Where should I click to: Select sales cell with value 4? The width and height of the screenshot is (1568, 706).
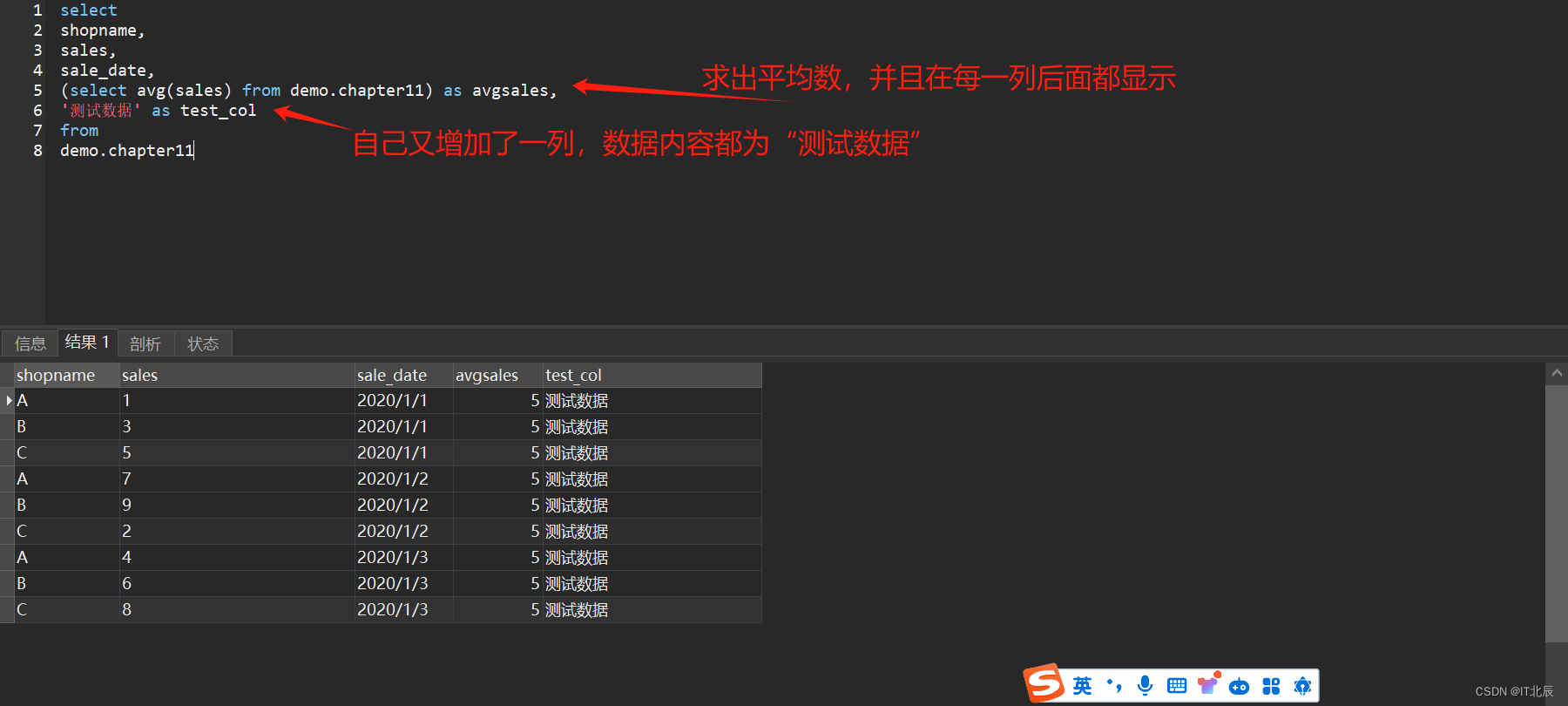(x=237, y=557)
